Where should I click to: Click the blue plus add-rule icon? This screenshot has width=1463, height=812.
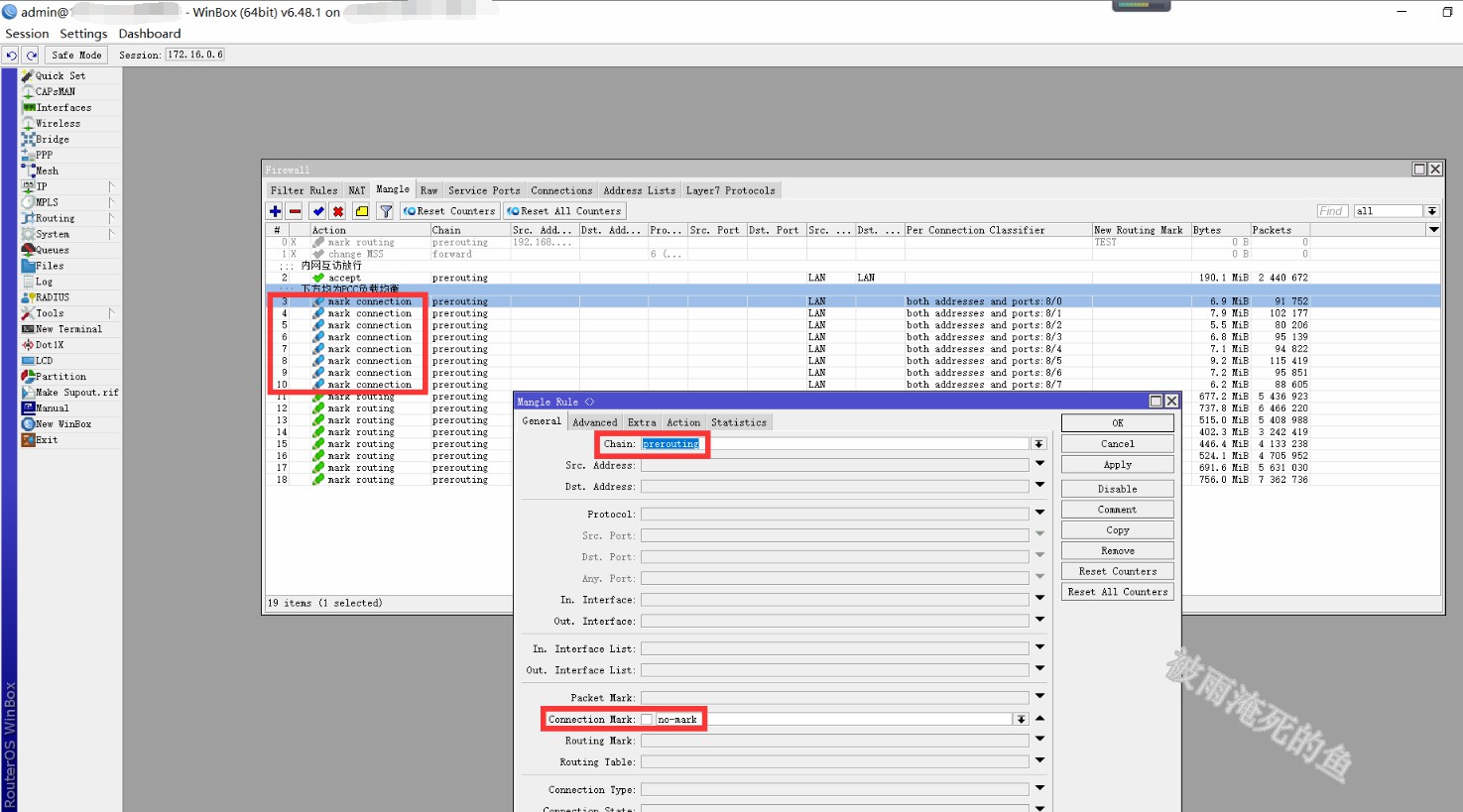tap(275, 211)
